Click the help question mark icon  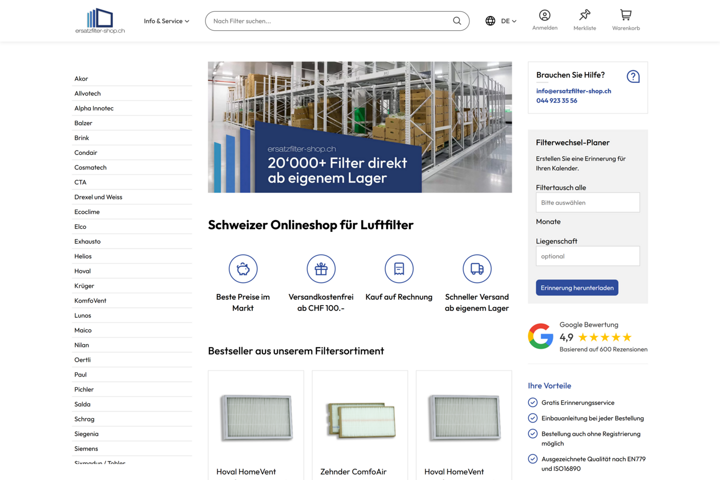633,76
